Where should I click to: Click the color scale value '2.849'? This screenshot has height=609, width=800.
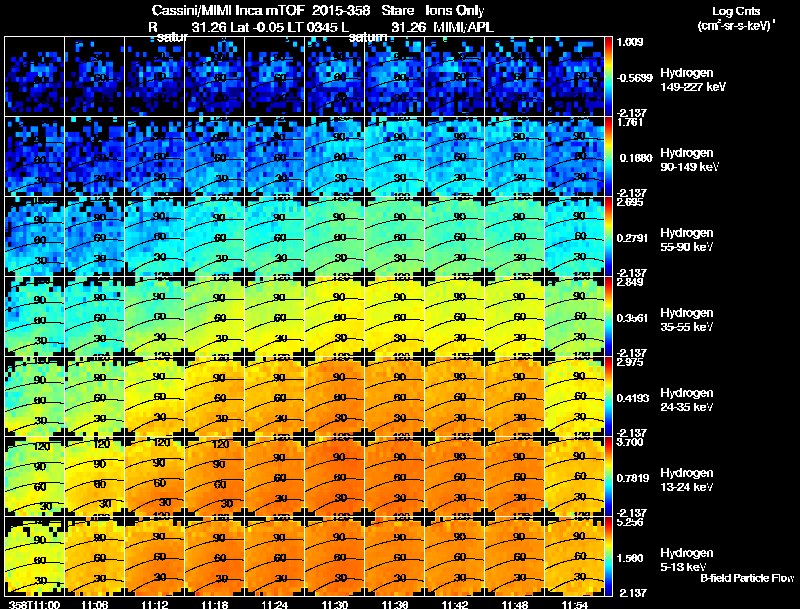pyautogui.click(x=630, y=282)
